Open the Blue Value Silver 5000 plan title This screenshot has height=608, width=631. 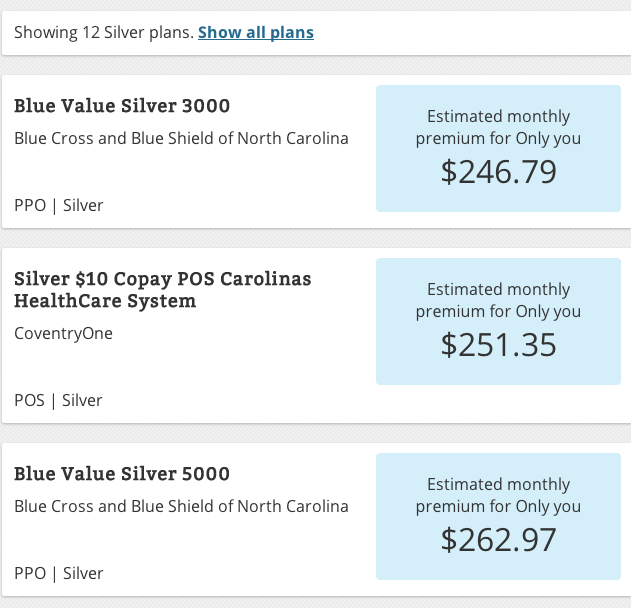click(x=122, y=473)
